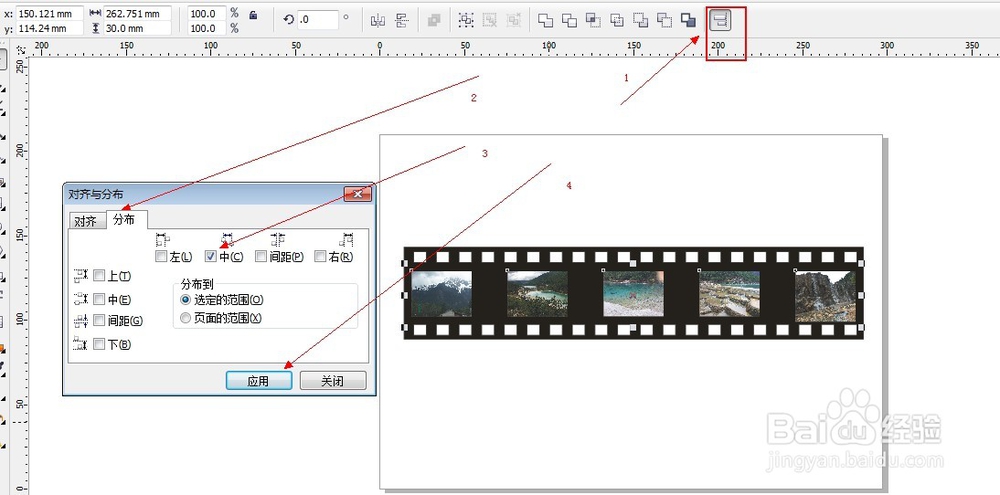Select the rocky shore photo in the filmstrip
This screenshot has width=1000, height=495.
click(730, 293)
